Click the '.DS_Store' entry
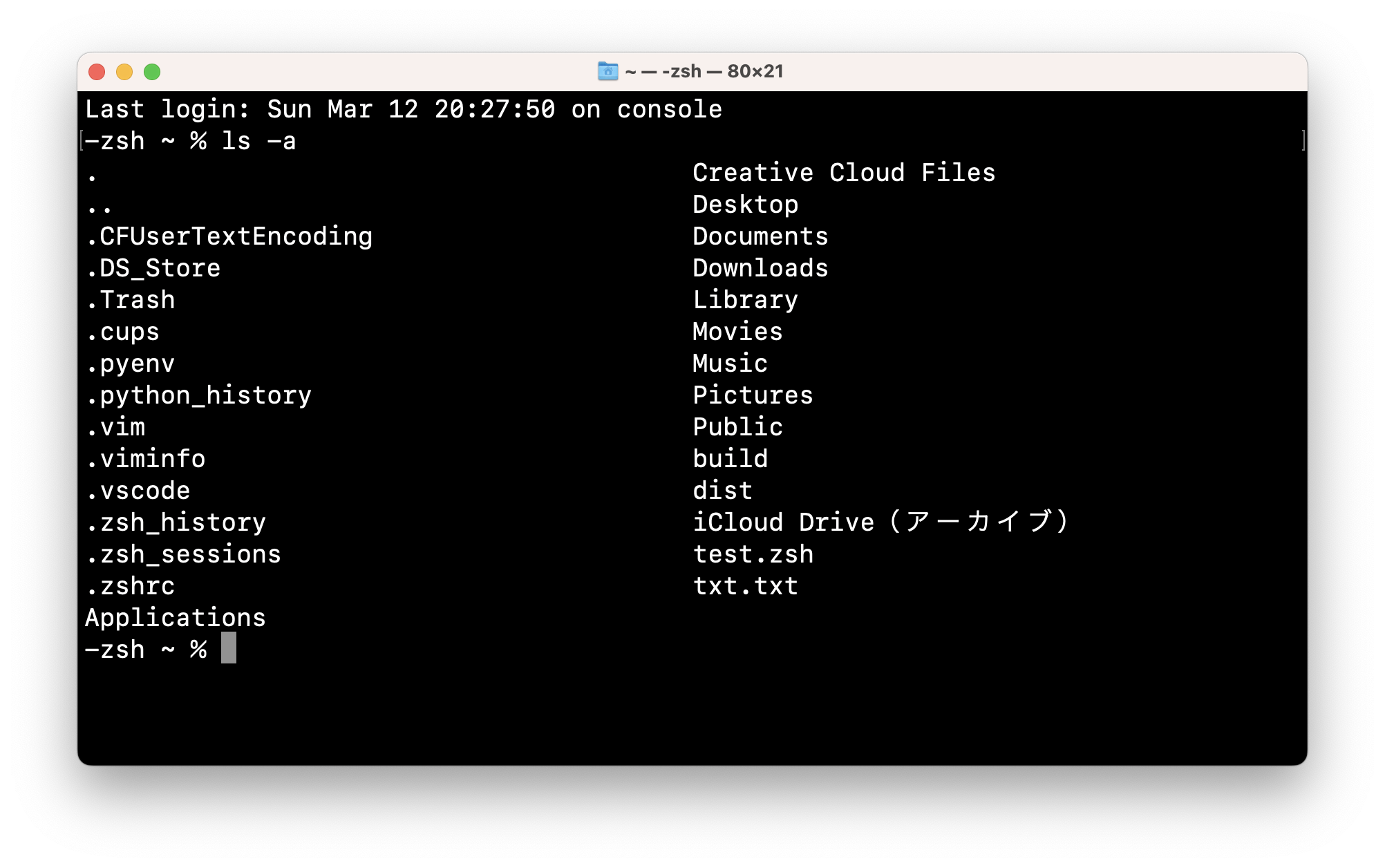Viewport: 1385px width, 868px height. (x=153, y=268)
